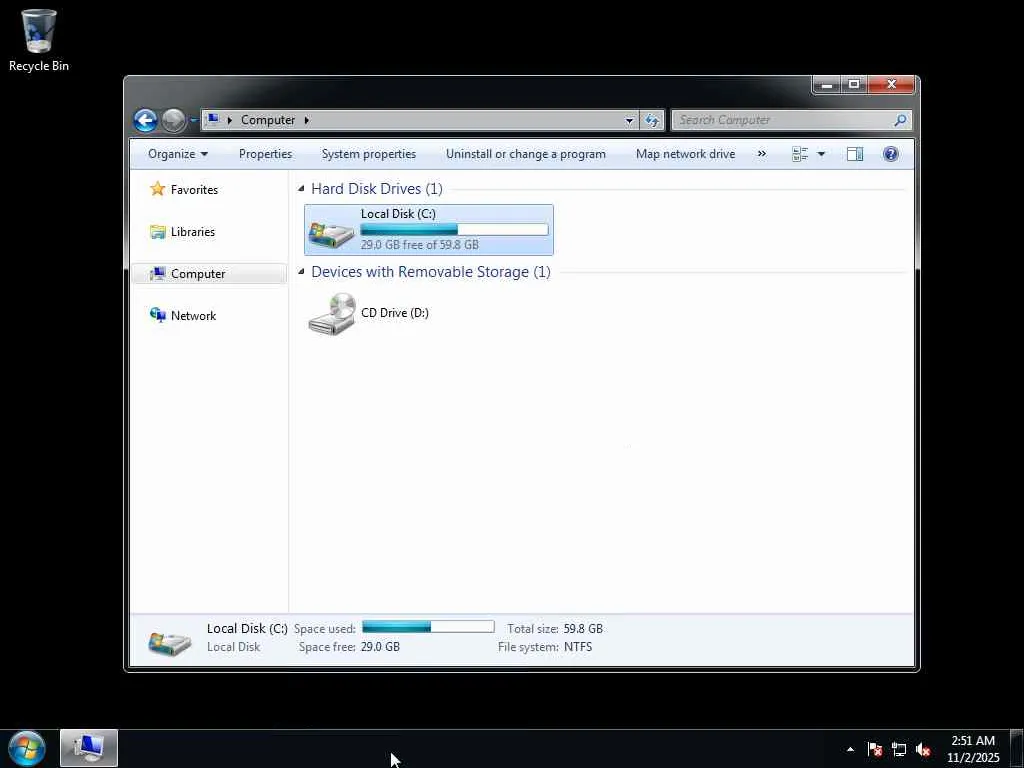This screenshot has height=768, width=1024.
Task: Click the Libraries folder icon
Action: point(157,232)
